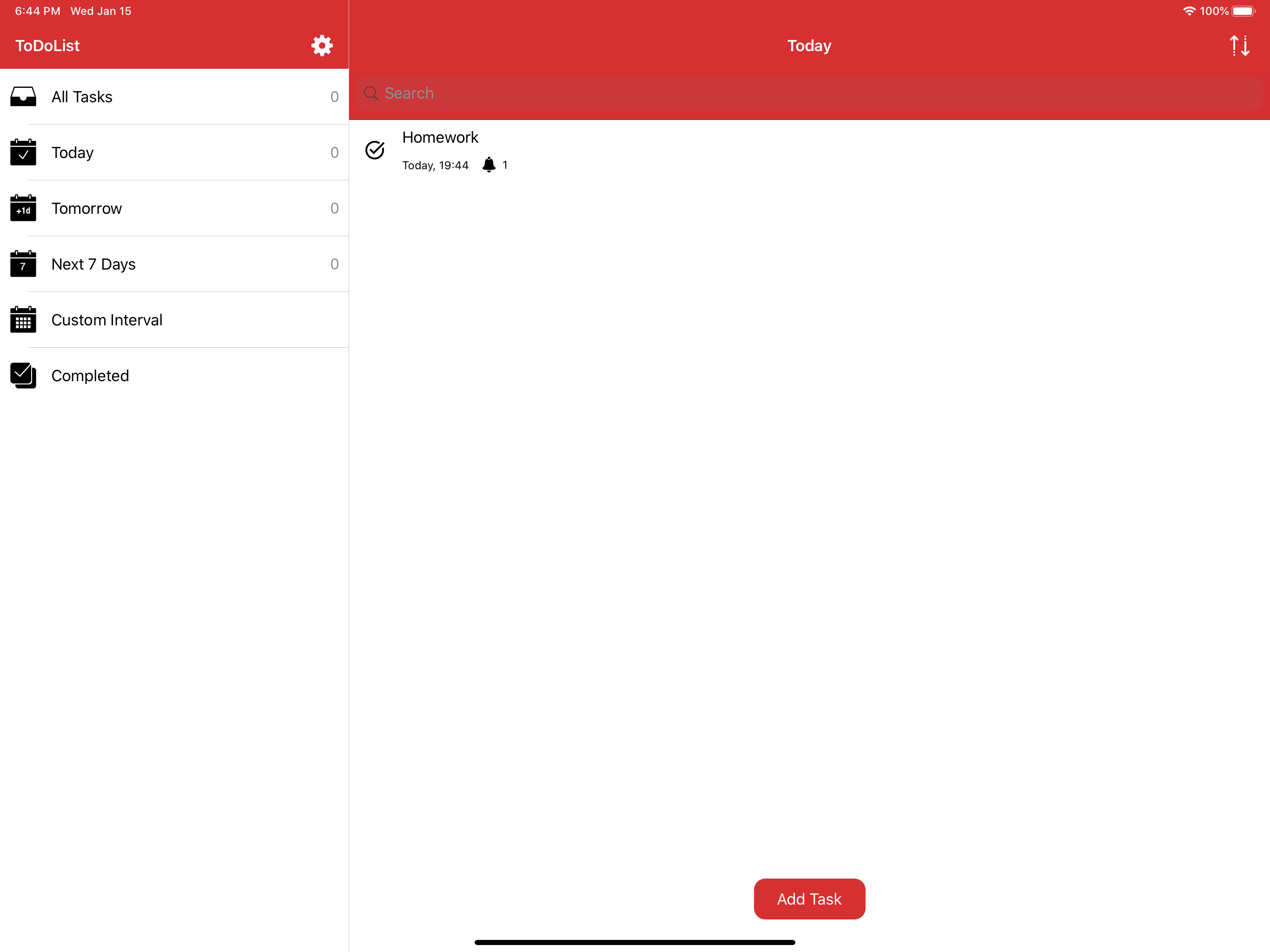Click the Next 7 Days calendar icon
The height and width of the screenshot is (952, 1270).
24,264
